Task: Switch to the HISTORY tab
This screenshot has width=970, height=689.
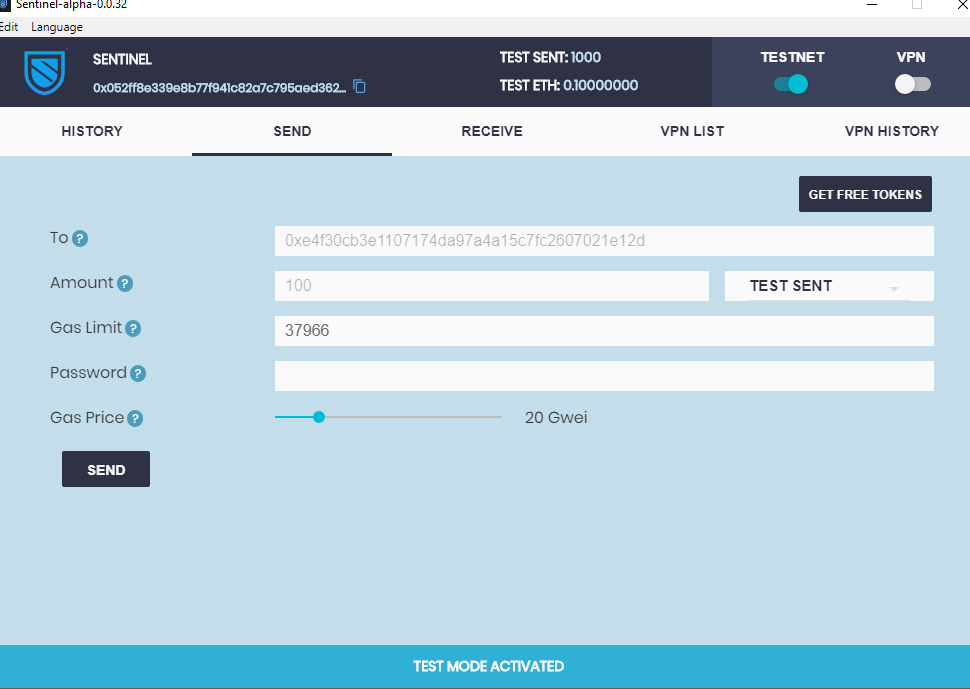Action: tap(92, 131)
